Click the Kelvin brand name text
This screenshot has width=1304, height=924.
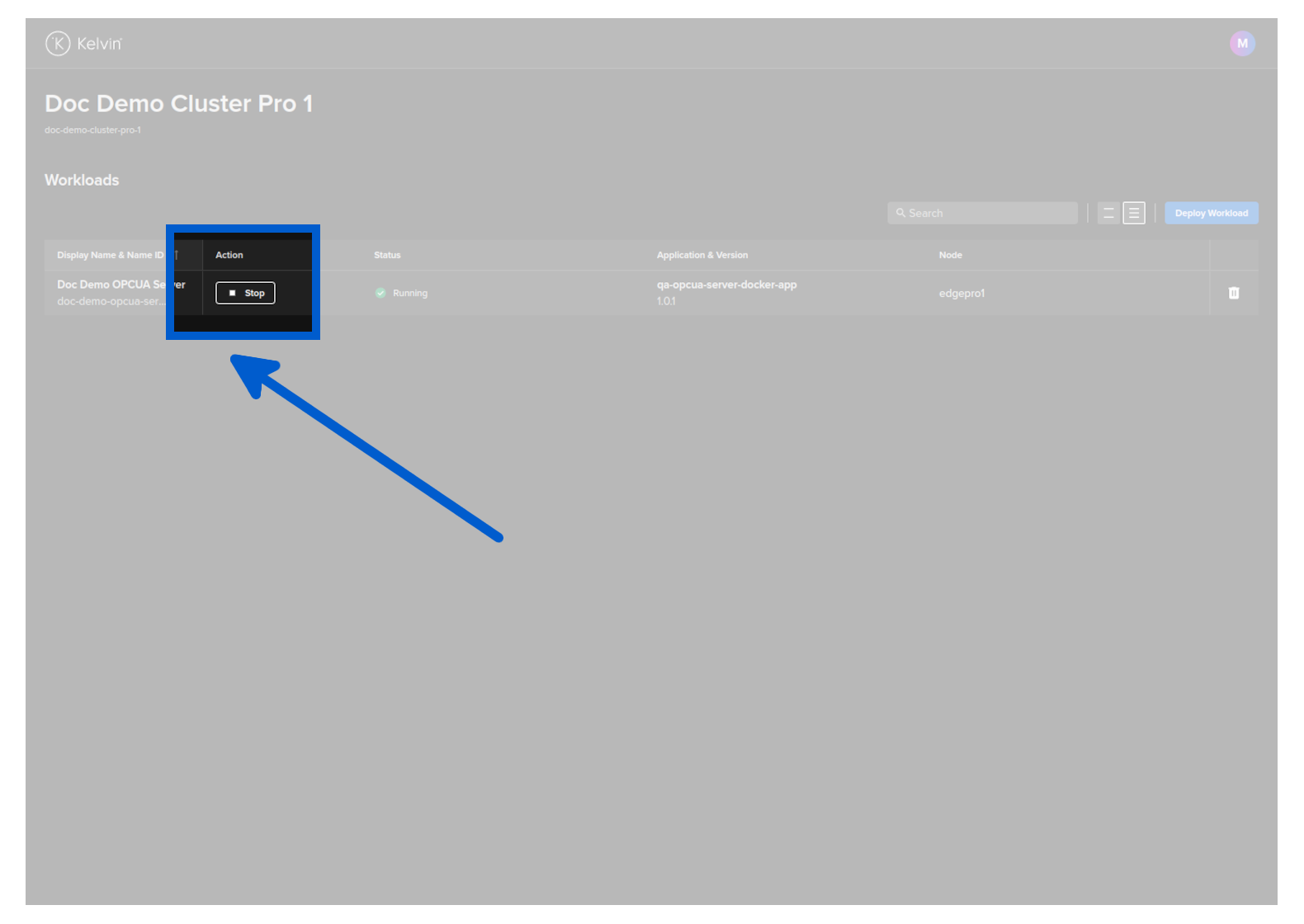[x=99, y=44]
